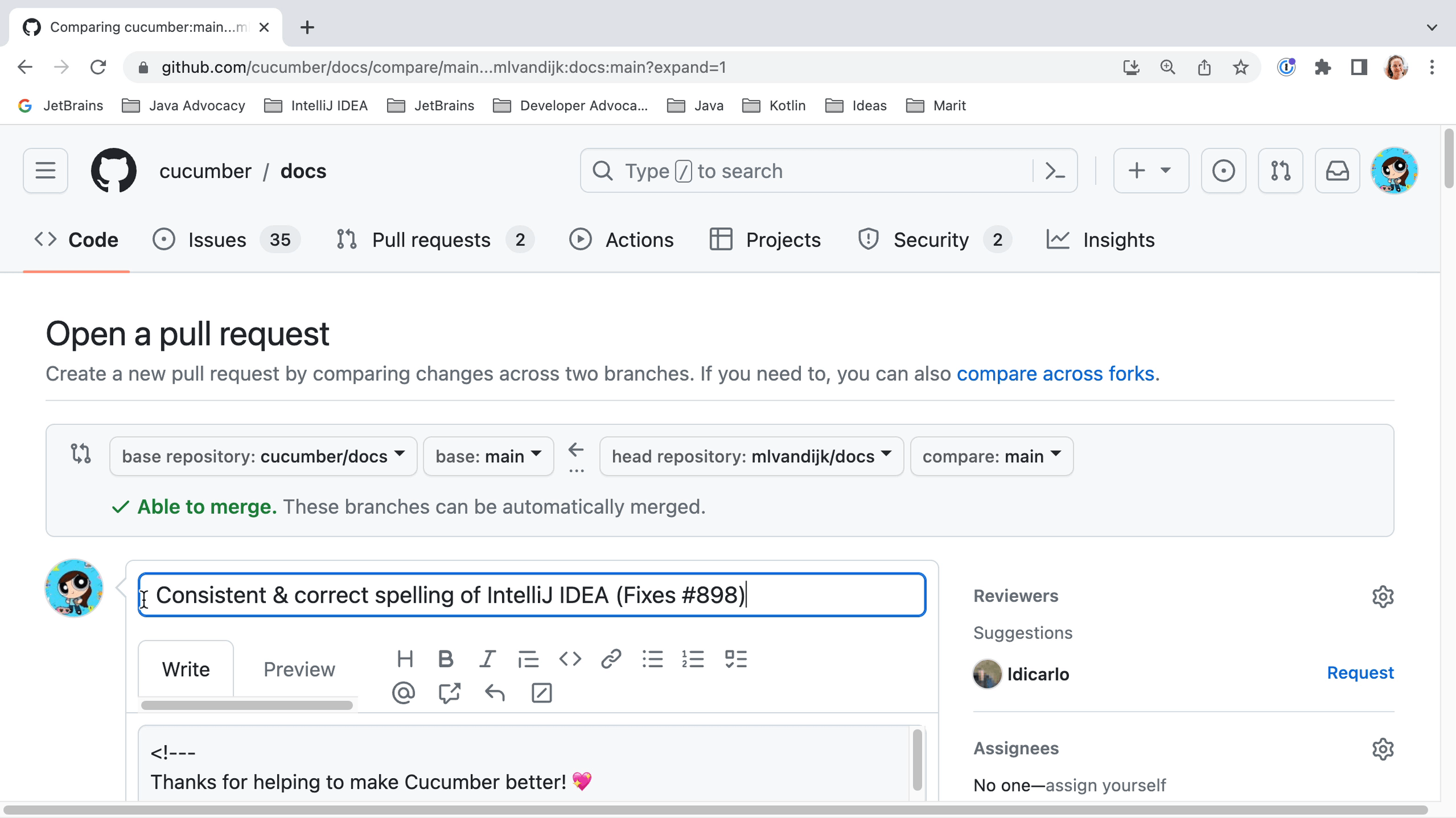Image resolution: width=1456 pixels, height=818 pixels.
Task: Switch to the Preview tab
Action: (x=299, y=669)
